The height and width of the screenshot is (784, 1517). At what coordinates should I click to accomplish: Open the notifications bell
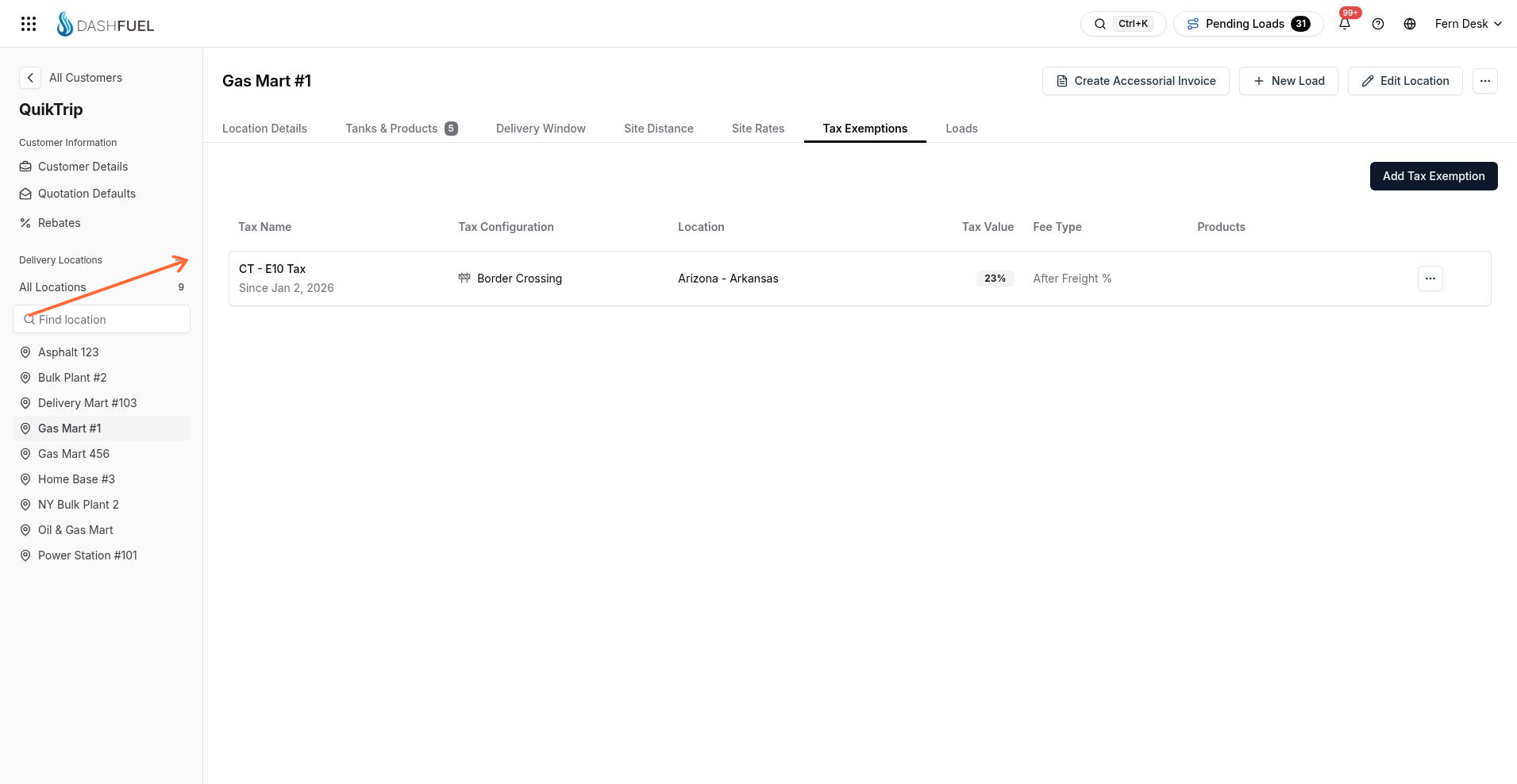tap(1345, 24)
